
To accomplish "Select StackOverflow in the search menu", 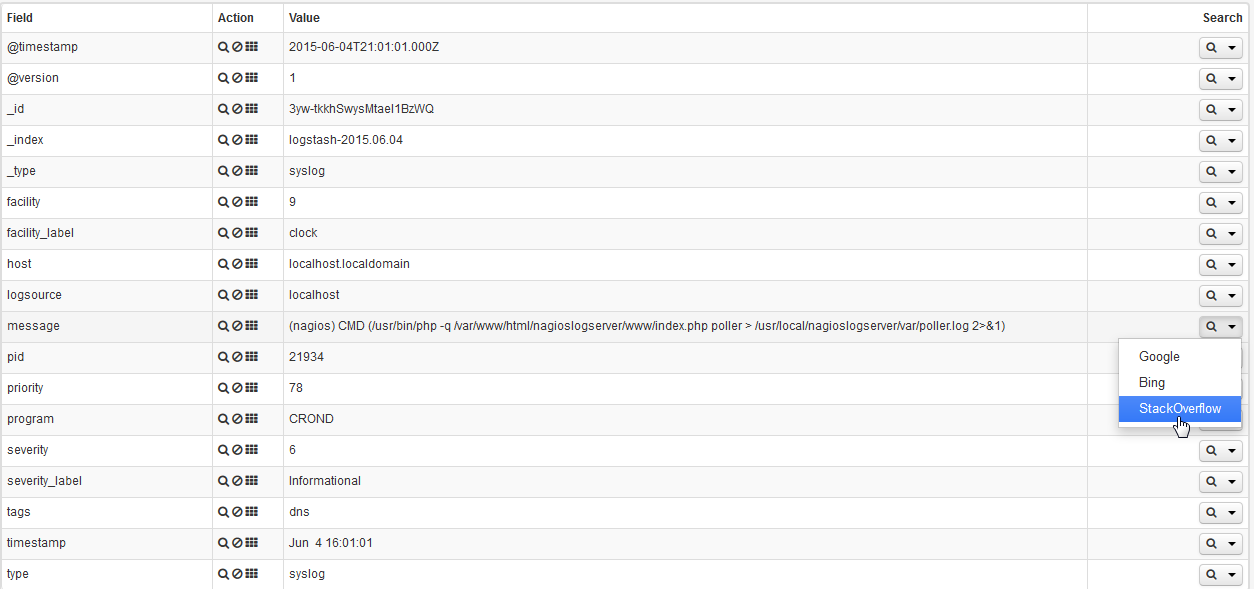I will [x=1180, y=409].
